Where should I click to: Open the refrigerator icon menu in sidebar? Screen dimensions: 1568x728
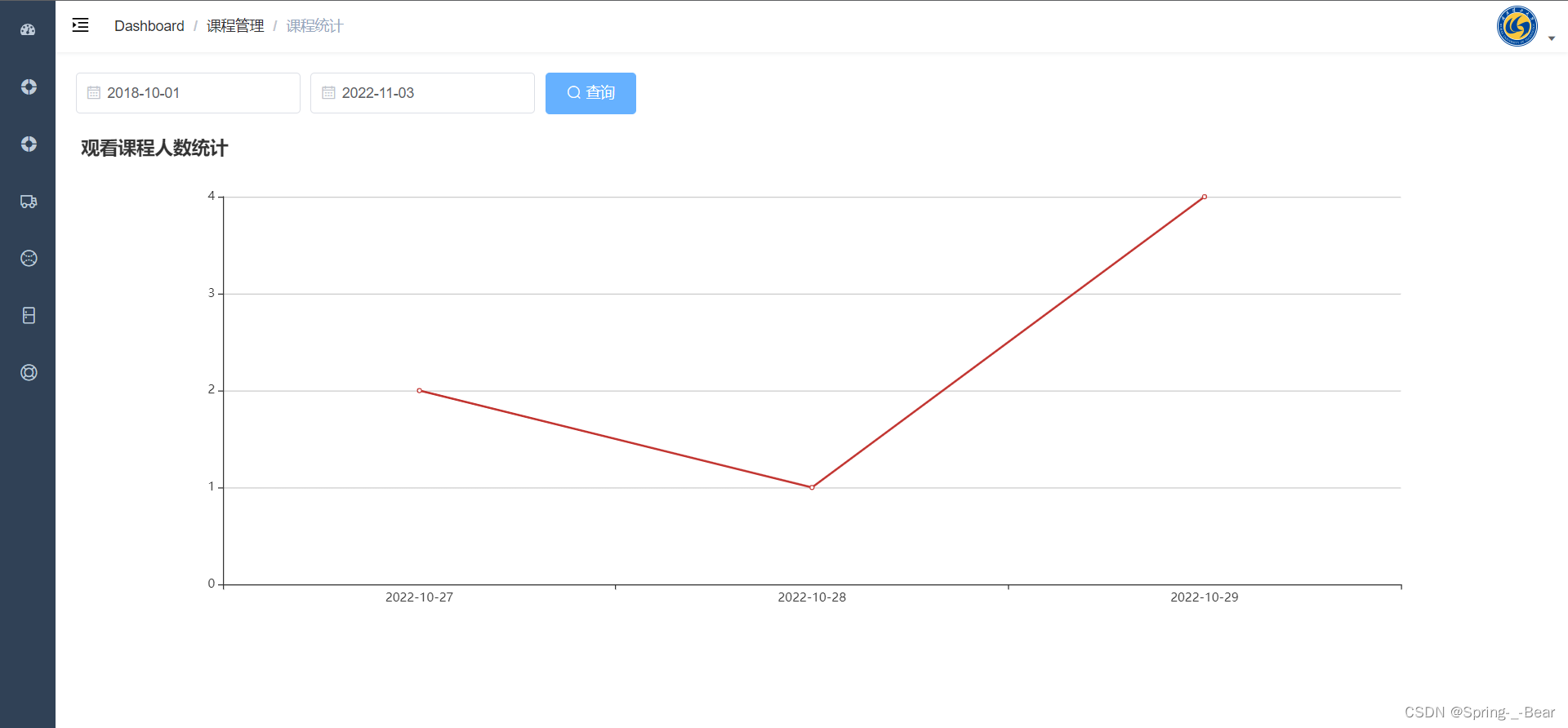[x=29, y=316]
